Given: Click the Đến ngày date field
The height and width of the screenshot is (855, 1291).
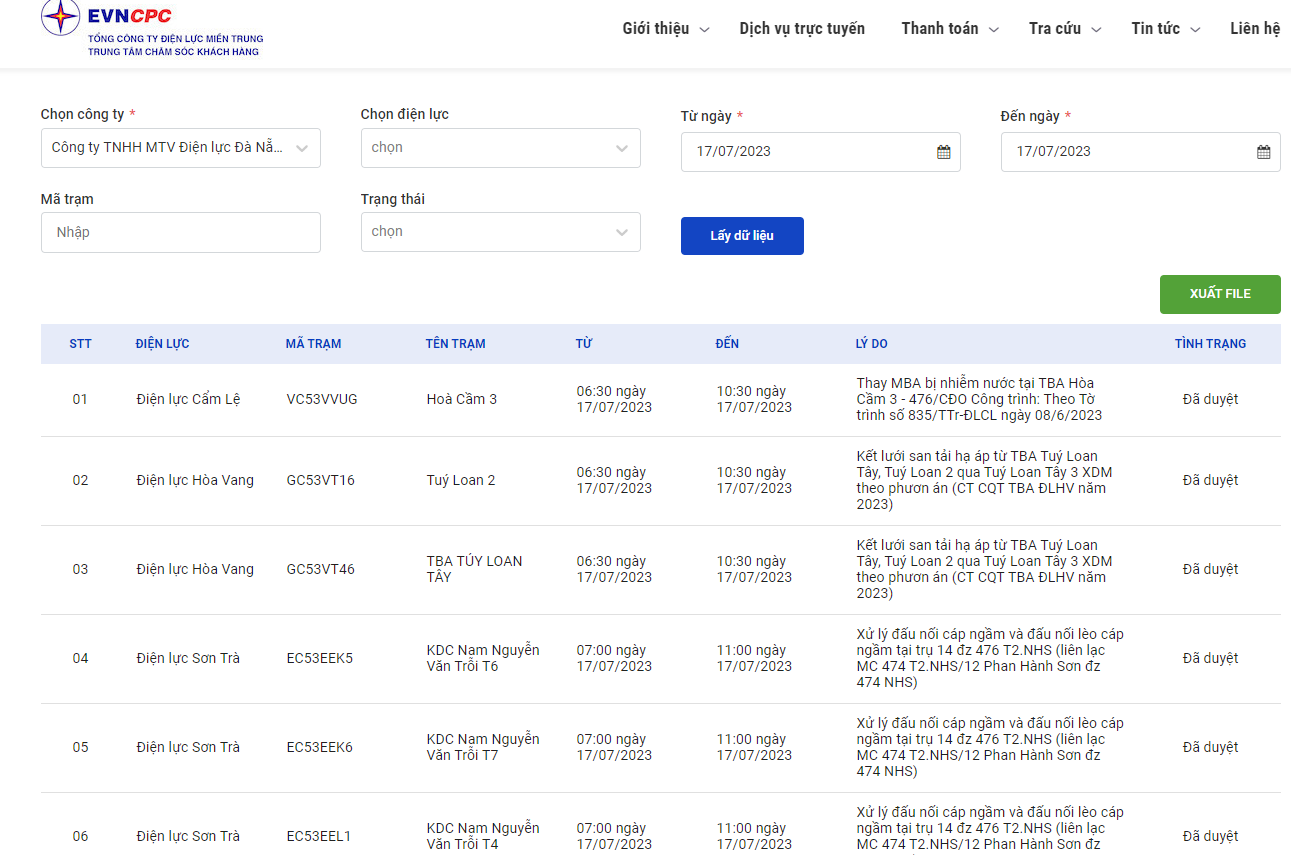Looking at the screenshot, I should tap(1141, 152).
